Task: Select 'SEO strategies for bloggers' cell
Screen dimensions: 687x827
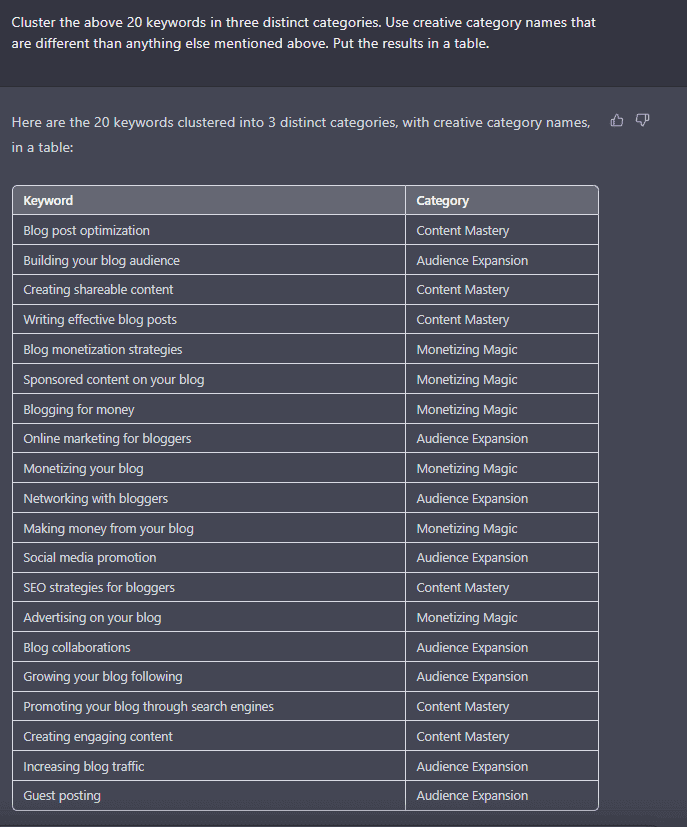Action: [209, 587]
